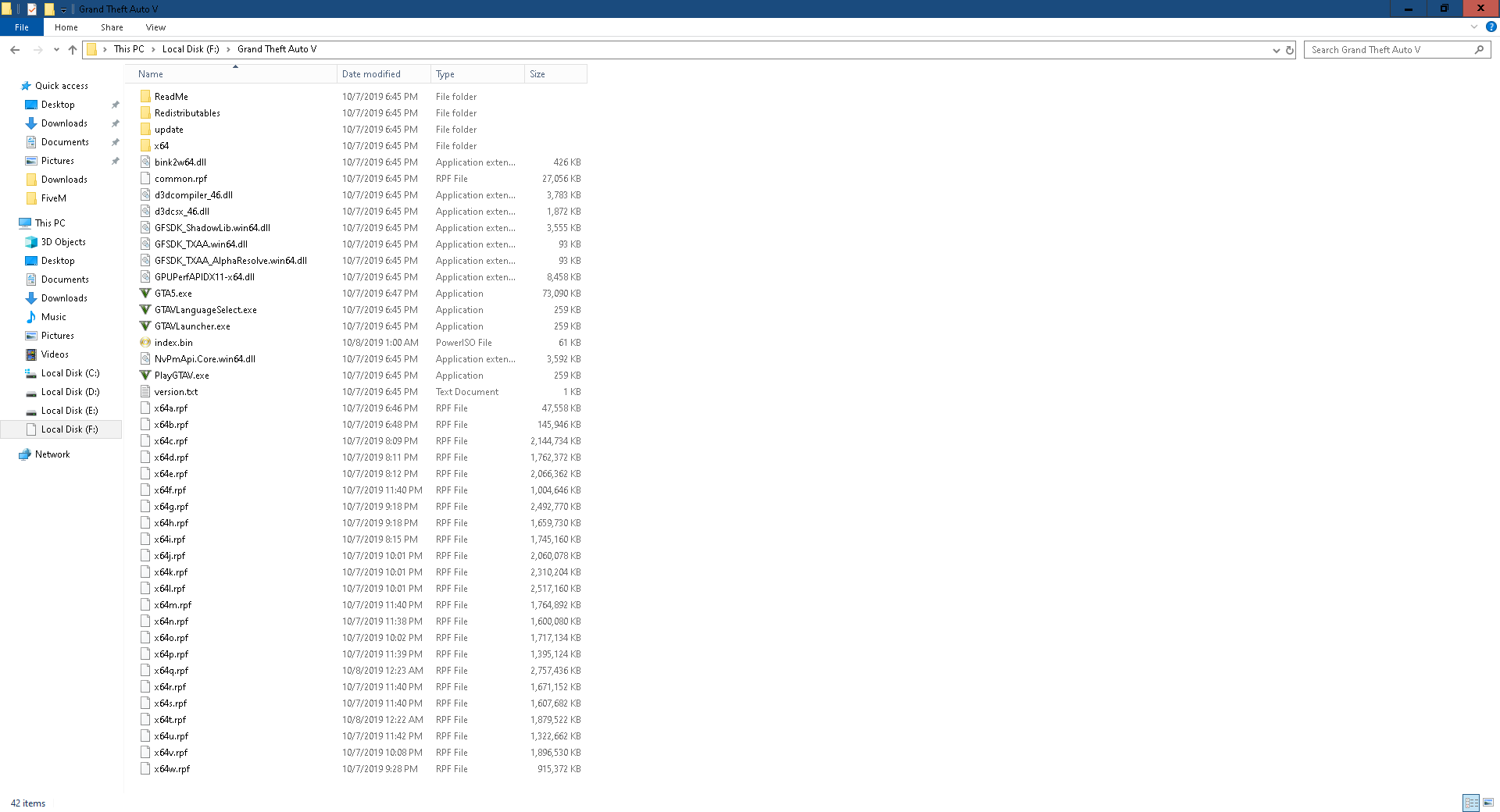Image resolution: width=1500 pixels, height=812 pixels.
Task: Go up one folder level arrow
Action: [x=73, y=49]
